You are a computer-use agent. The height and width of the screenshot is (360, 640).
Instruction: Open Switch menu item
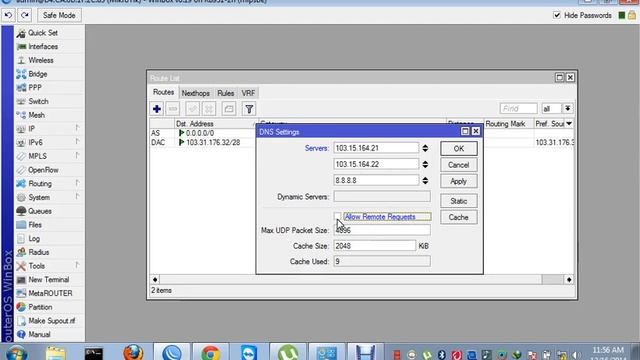pos(38,101)
